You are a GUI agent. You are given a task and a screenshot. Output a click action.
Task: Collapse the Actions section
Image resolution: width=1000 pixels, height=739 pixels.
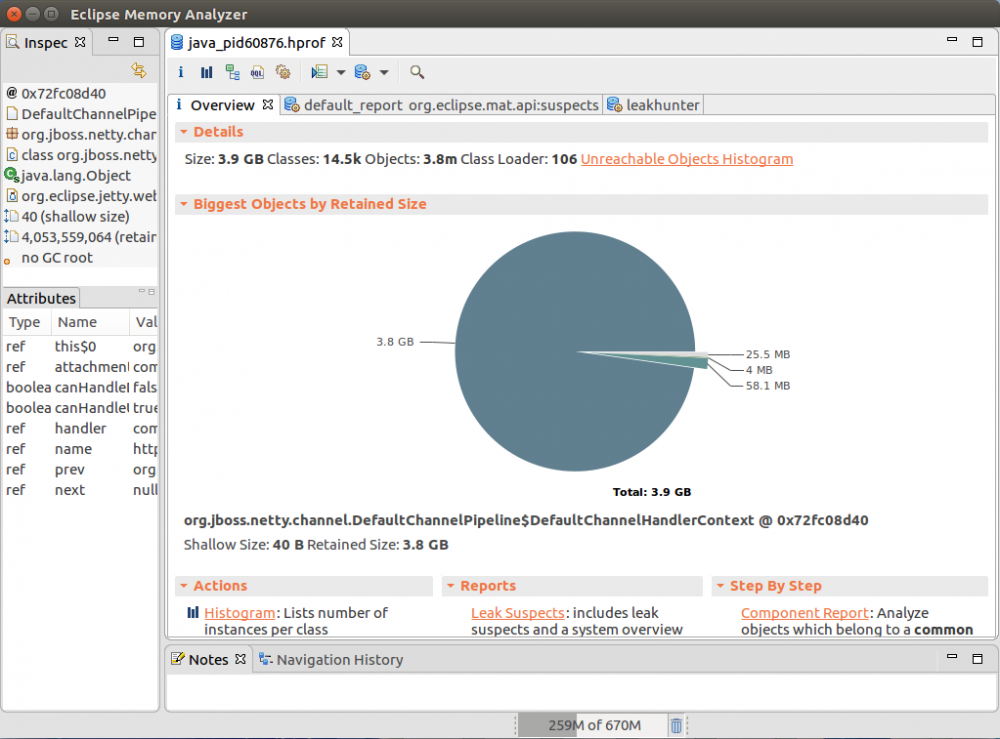(x=184, y=586)
